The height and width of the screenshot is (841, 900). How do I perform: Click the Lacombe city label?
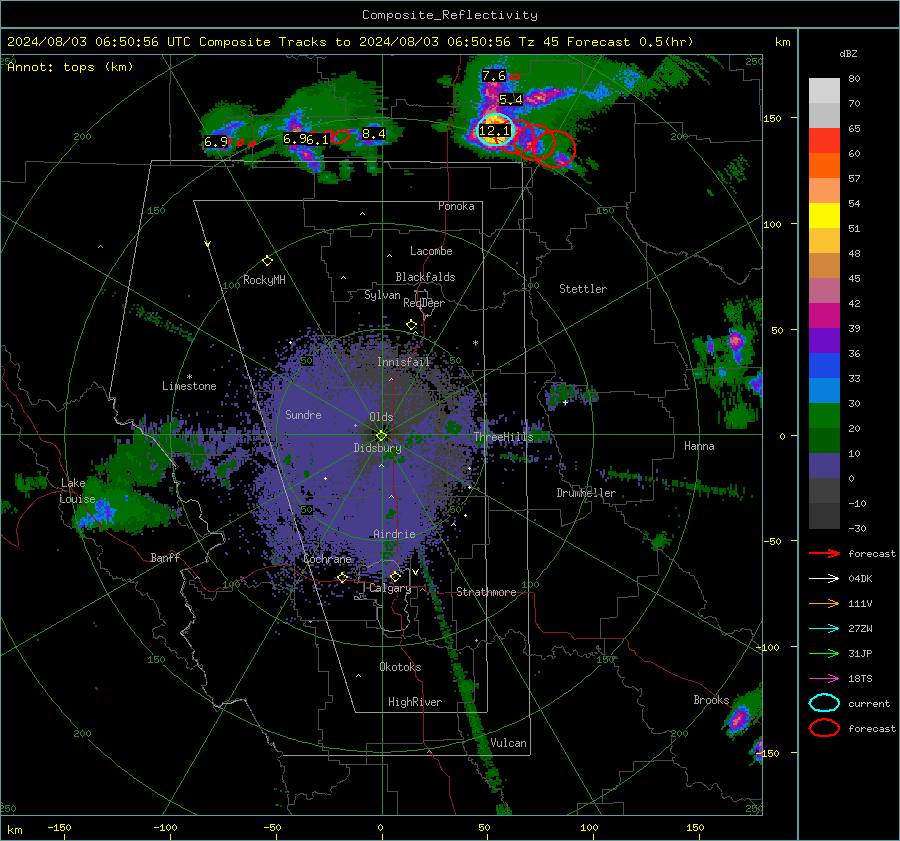click(x=431, y=251)
